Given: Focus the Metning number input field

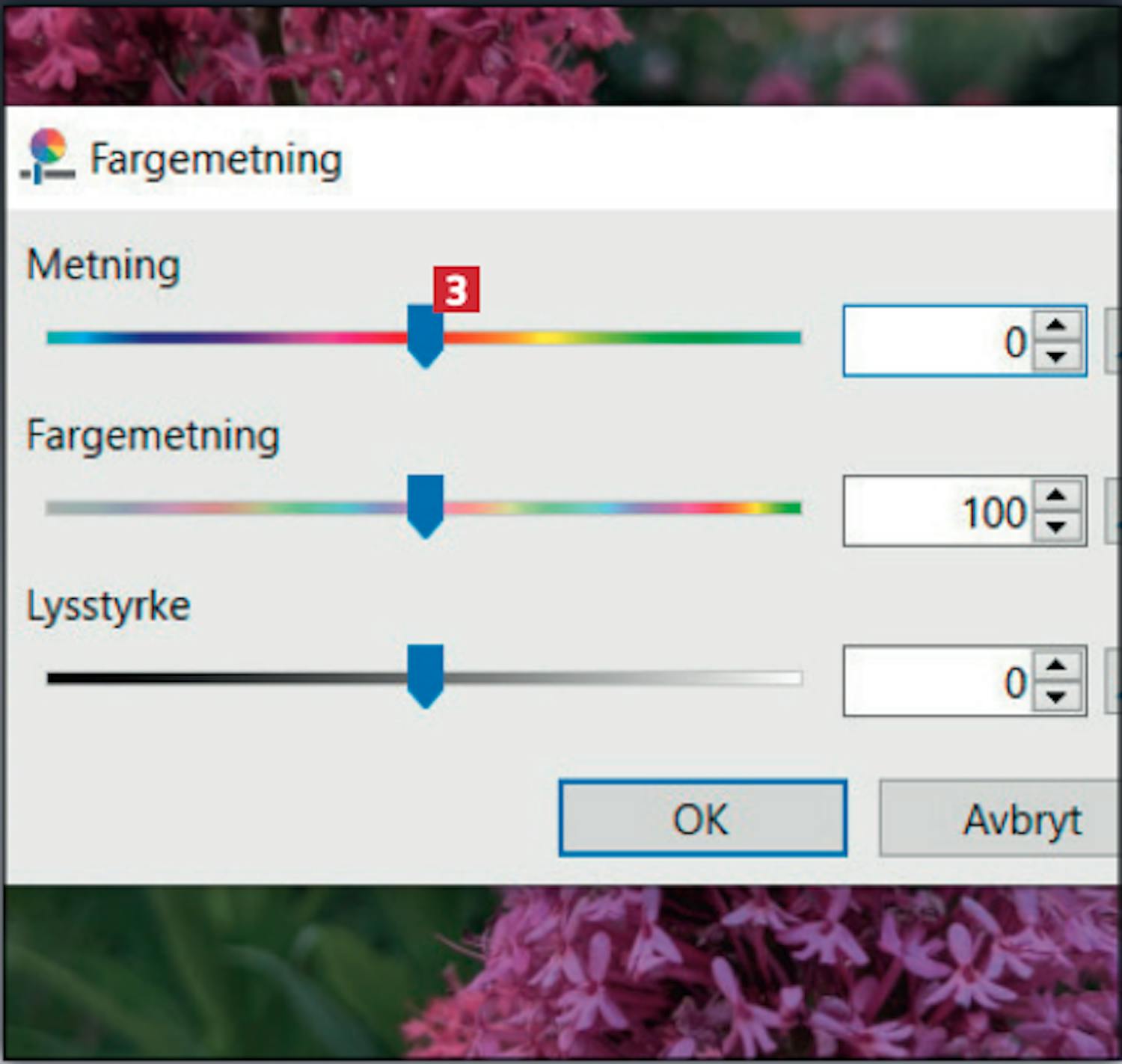Looking at the screenshot, I should point(936,341).
